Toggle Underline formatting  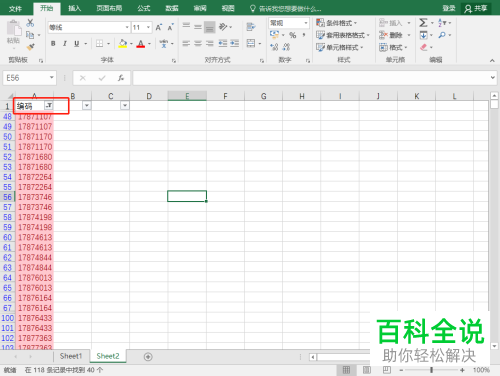[77, 43]
